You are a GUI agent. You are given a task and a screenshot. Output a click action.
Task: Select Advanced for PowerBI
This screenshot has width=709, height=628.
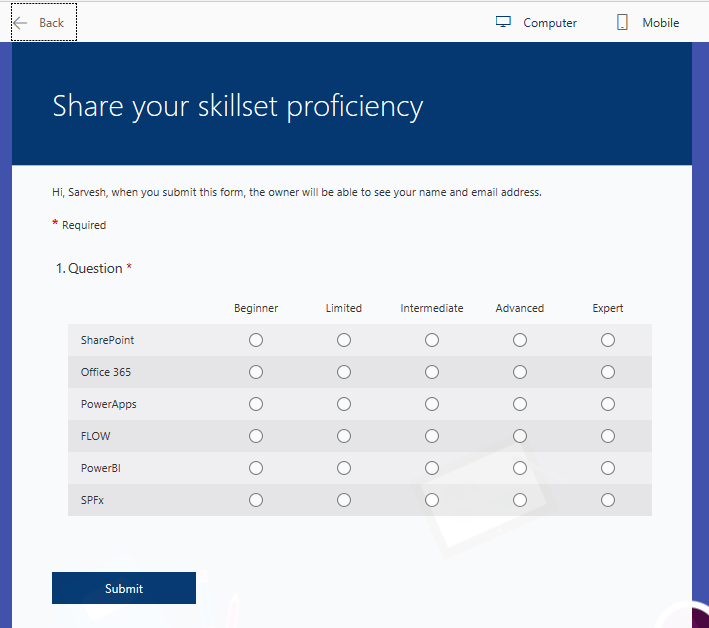(x=520, y=468)
